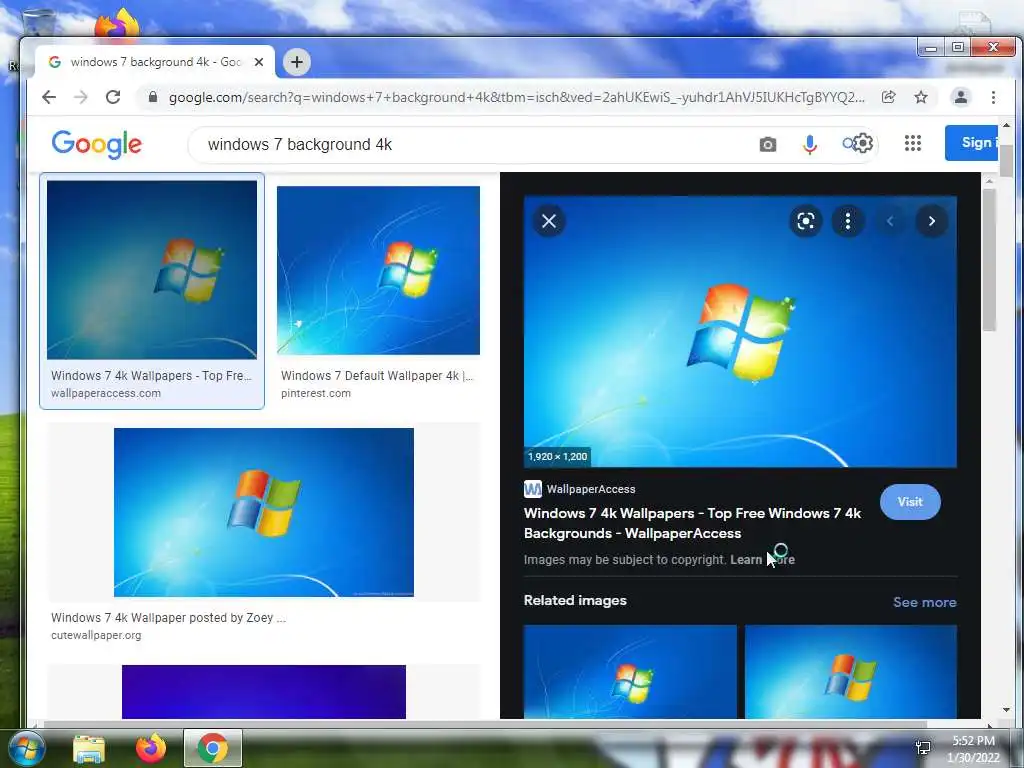This screenshot has width=1024, height=768.
Task: Launch Firefox from the taskbar
Action: [151, 748]
